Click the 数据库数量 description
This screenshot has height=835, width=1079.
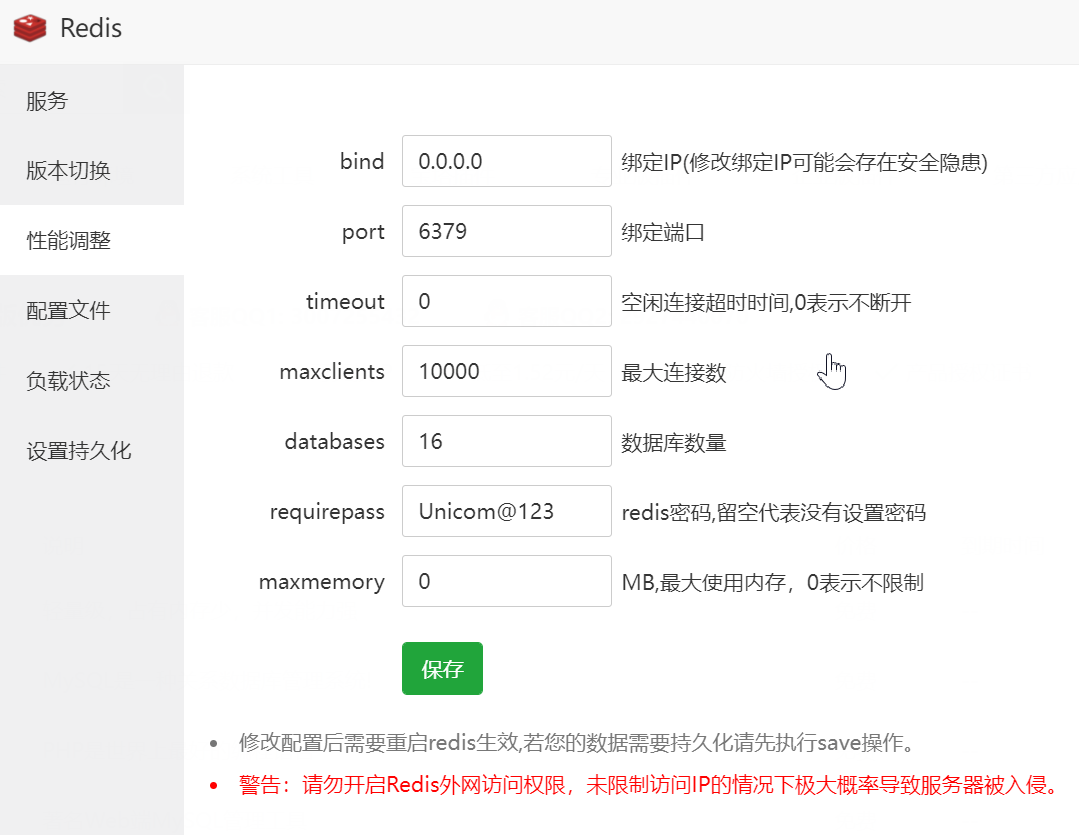674,443
